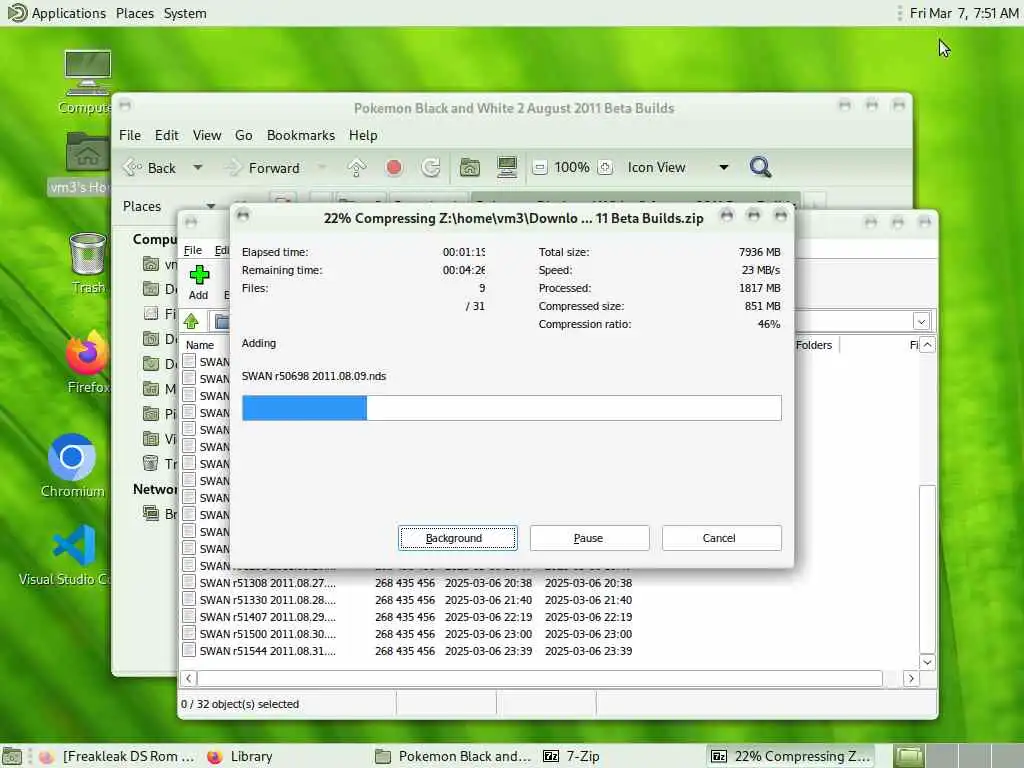1024x768 pixels.
Task: Select checkbox for SWAN r51407 row
Action: tap(189, 616)
